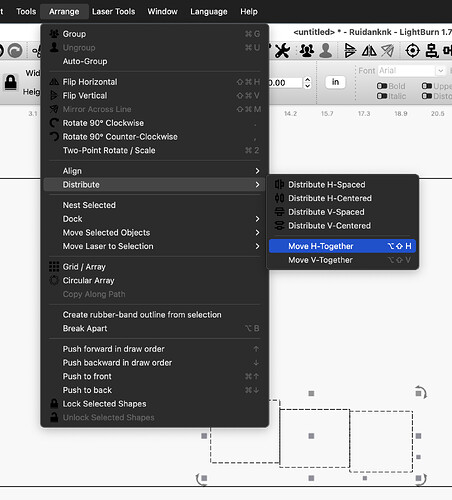452x500 pixels.
Task: Open the Laser Tools menu
Action: pyautogui.click(x=114, y=12)
